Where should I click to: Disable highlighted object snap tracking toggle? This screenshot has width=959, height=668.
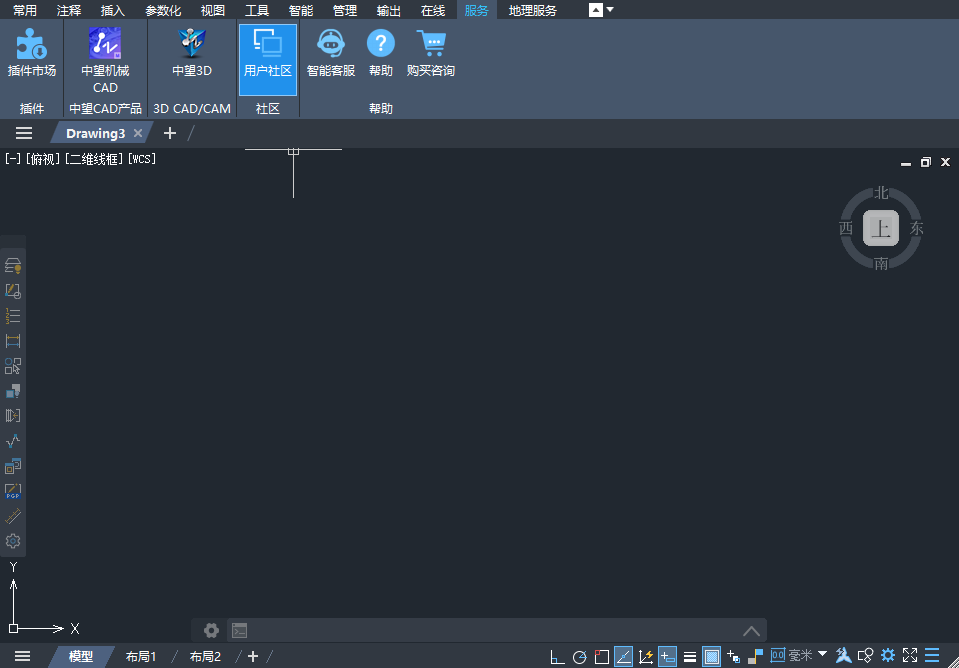(x=623, y=657)
